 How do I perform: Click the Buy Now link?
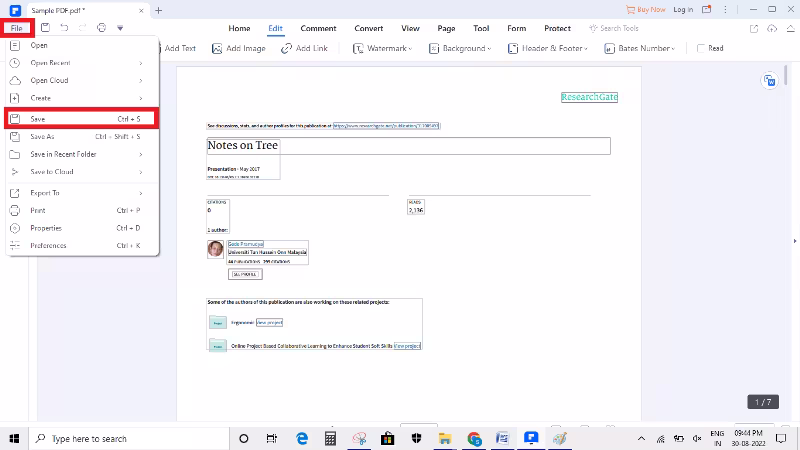[646, 10]
